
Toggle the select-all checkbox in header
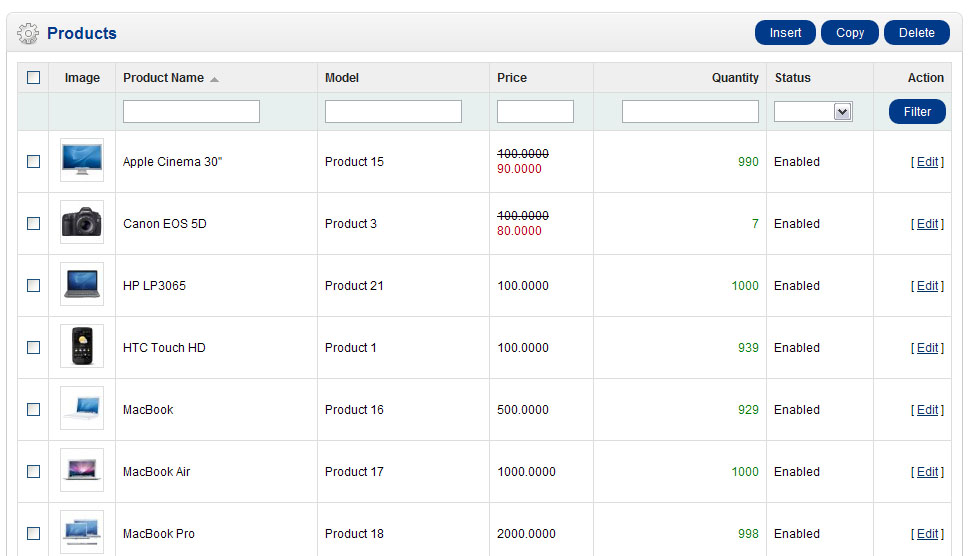(x=34, y=78)
